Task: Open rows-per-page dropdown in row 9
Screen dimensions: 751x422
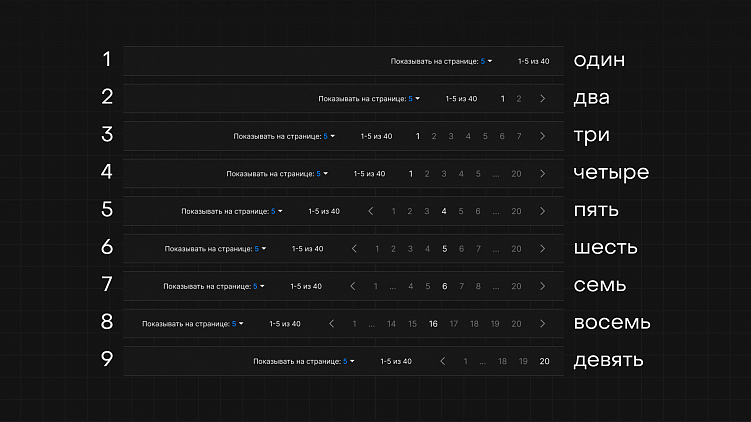Action: 349,361
